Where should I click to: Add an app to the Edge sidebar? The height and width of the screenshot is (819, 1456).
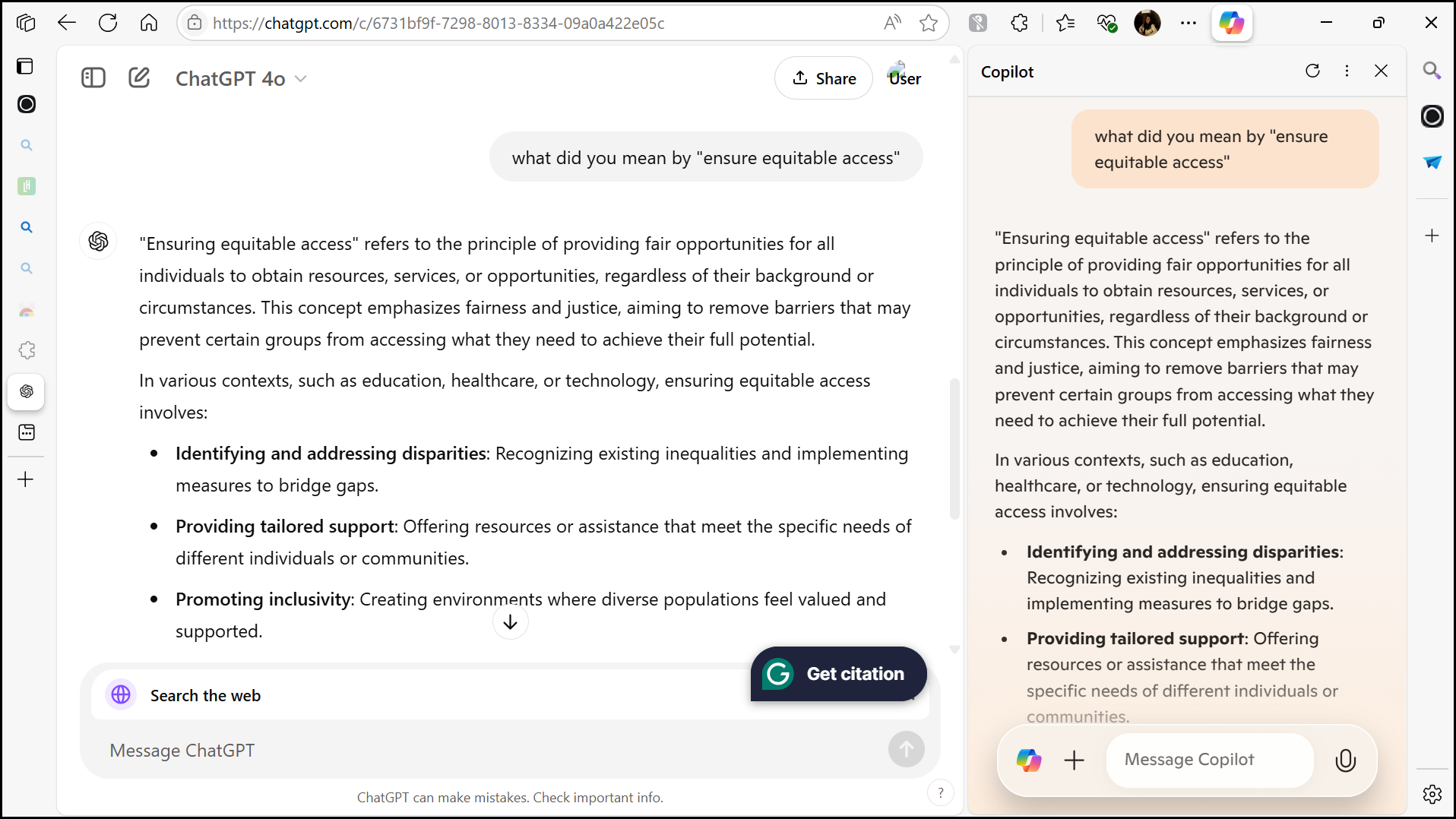pyautogui.click(x=1432, y=236)
